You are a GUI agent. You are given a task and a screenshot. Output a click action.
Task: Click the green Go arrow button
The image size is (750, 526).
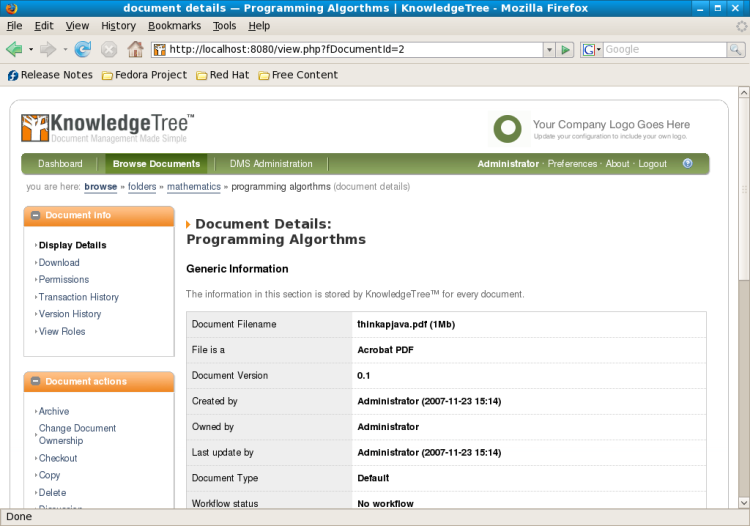[565, 49]
